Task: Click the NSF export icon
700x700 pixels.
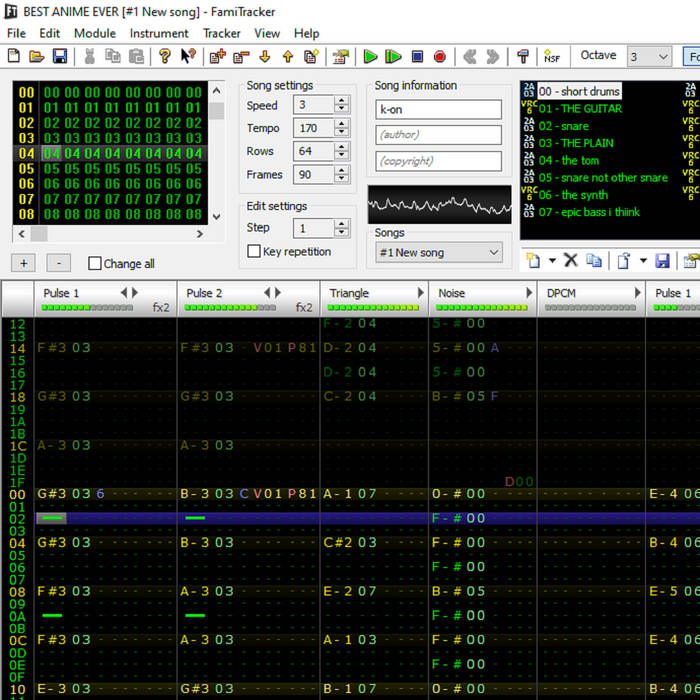Action: tap(551, 57)
